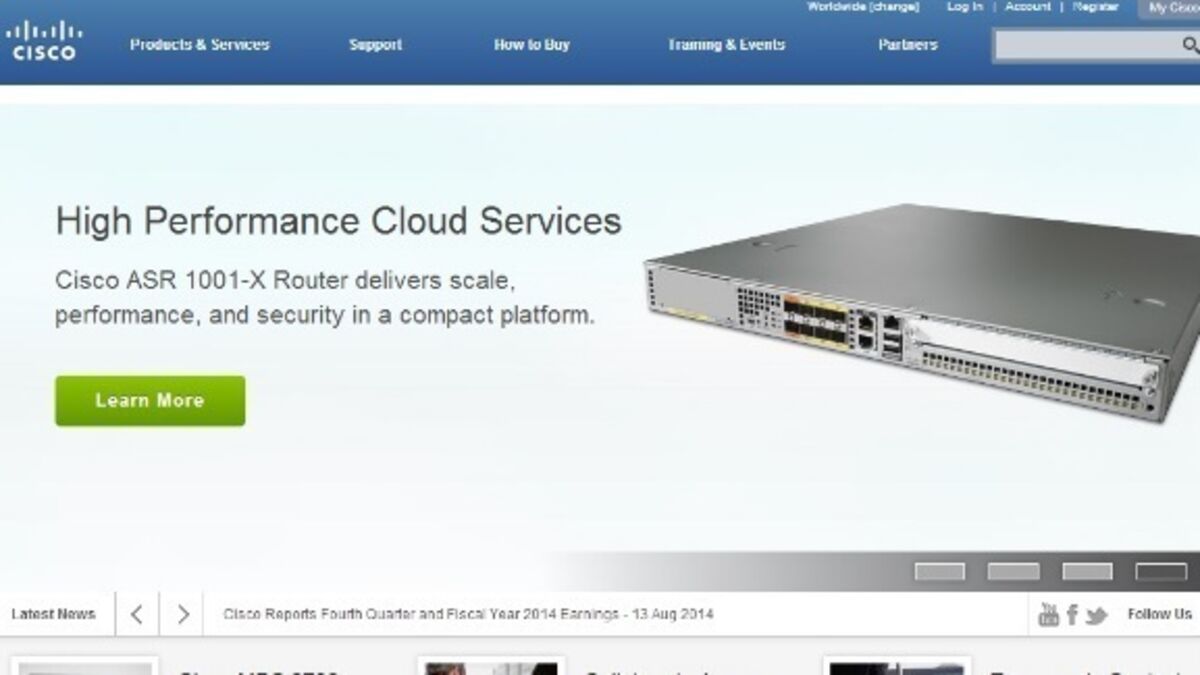Image resolution: width=1200 pixels, height=675 pixels.
Task: Click the Cisco logo
Action: [43, 41]
